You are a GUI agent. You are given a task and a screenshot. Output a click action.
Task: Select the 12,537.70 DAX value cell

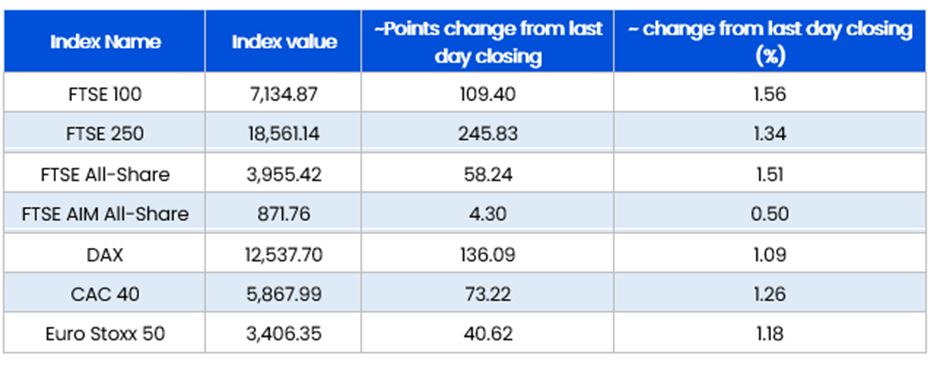click(x=284, y=254)
